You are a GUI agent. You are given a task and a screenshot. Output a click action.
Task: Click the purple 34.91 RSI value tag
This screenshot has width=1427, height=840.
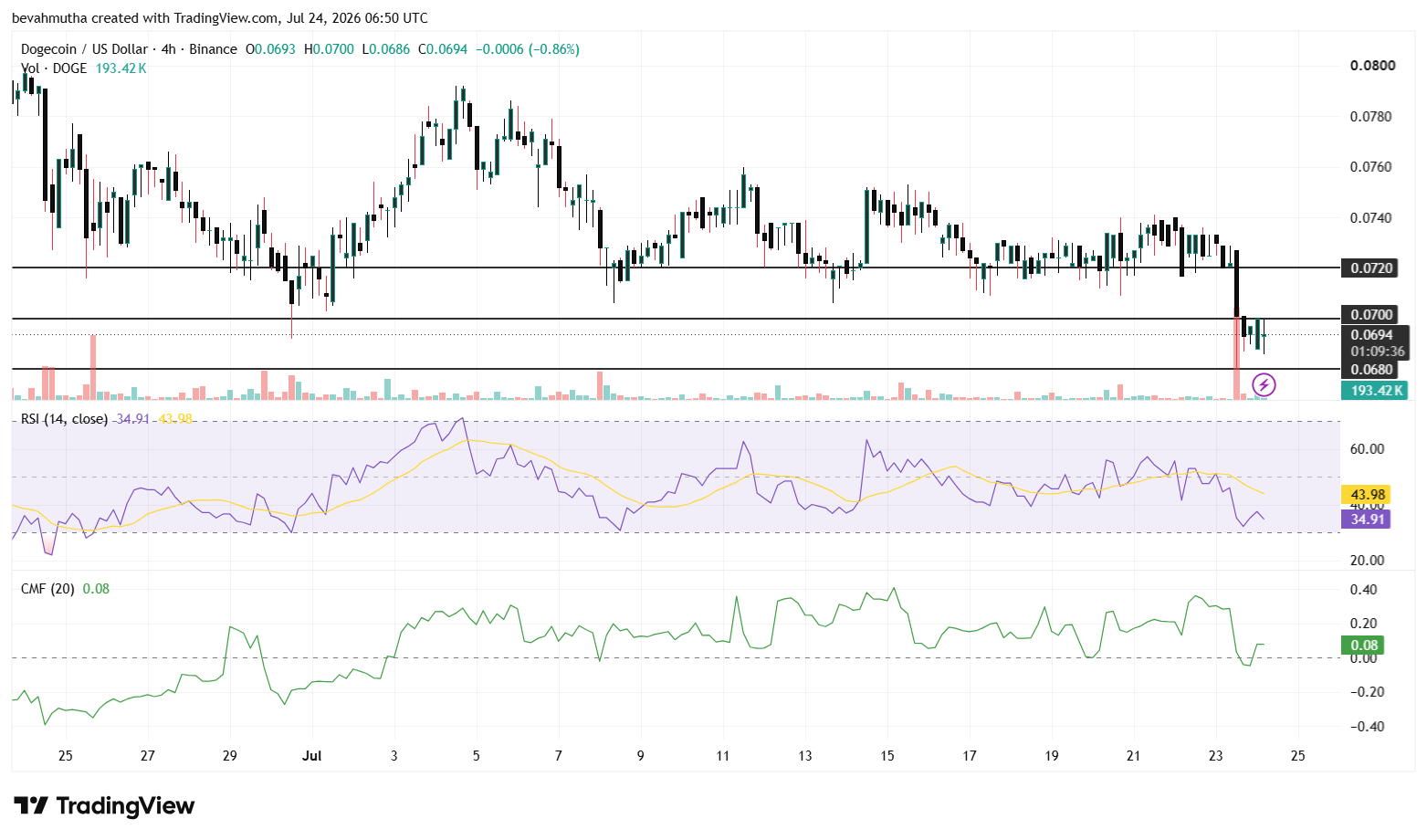coord(1366,519)
